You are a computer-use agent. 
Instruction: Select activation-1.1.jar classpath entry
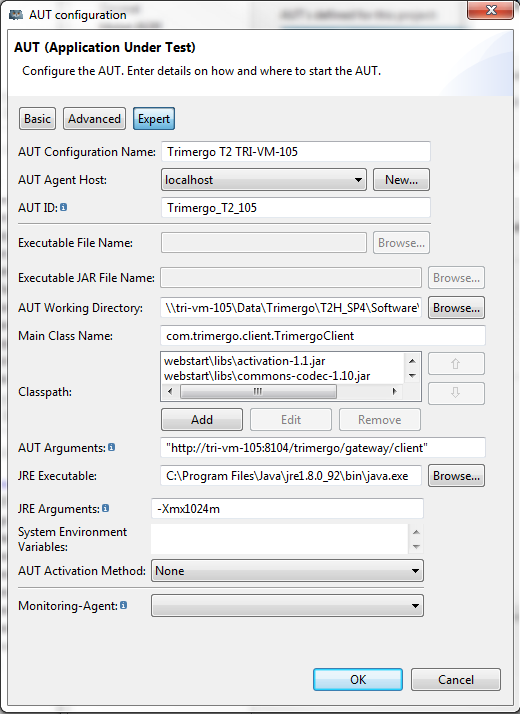pyautogui.click(x=245, y=361)
